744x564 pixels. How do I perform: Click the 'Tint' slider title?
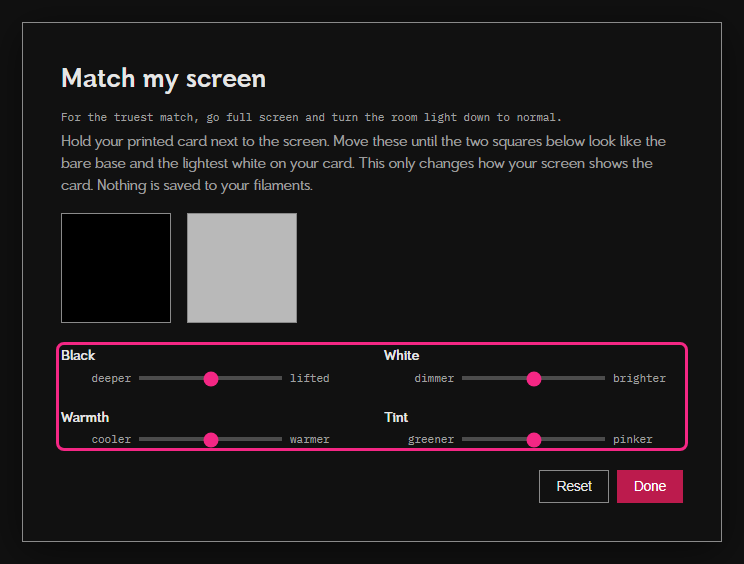(396, 417)
